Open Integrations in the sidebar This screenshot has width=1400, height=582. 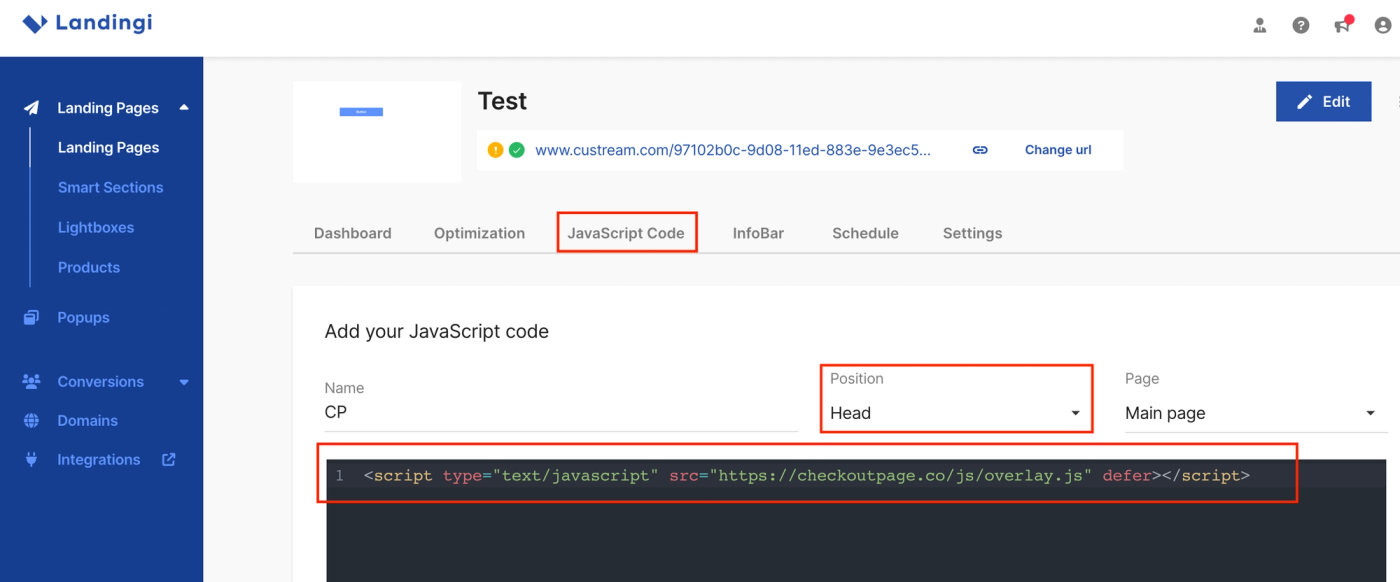tap(99, 460)
